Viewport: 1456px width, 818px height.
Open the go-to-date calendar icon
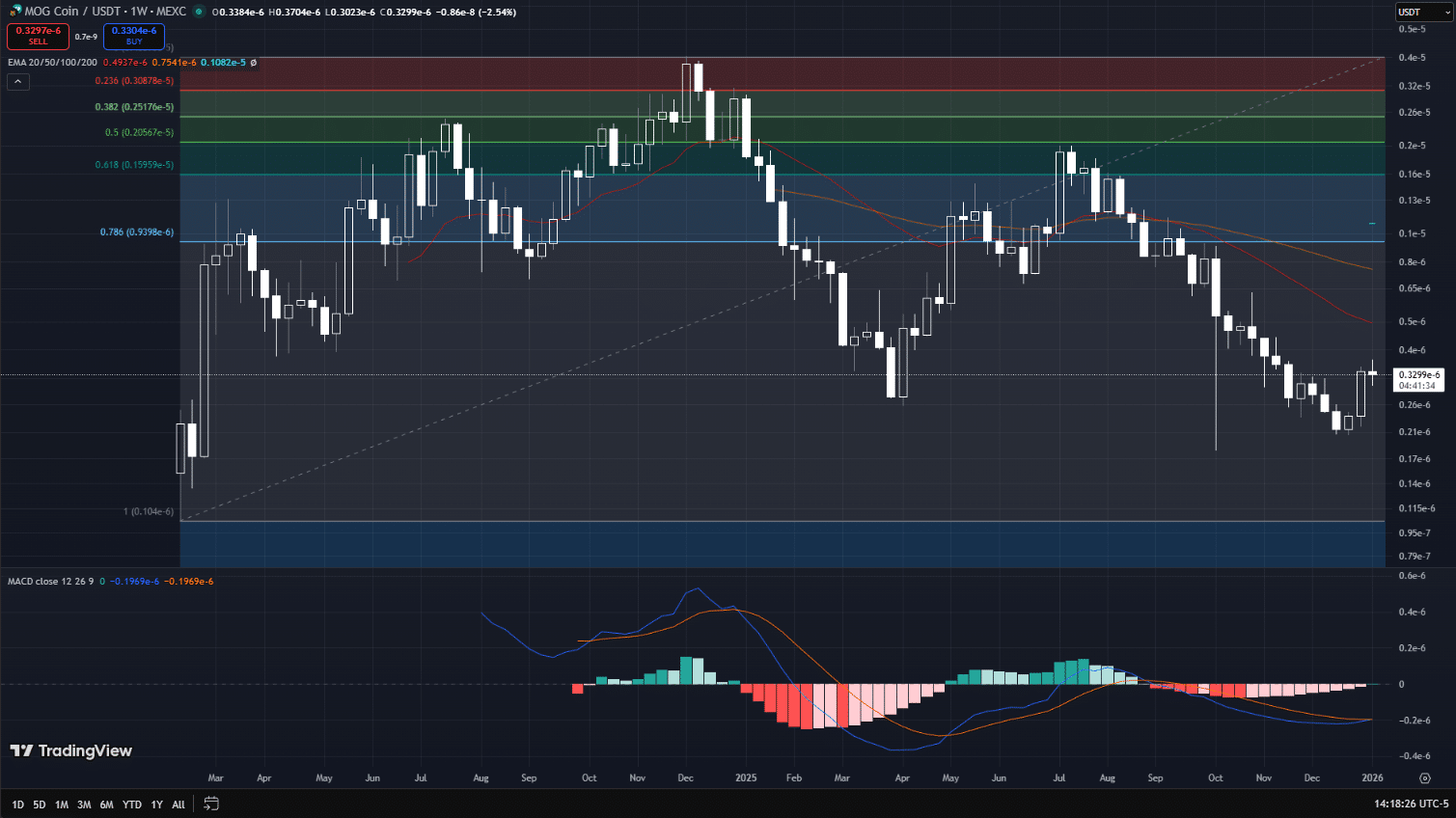[x=210, y=803]
